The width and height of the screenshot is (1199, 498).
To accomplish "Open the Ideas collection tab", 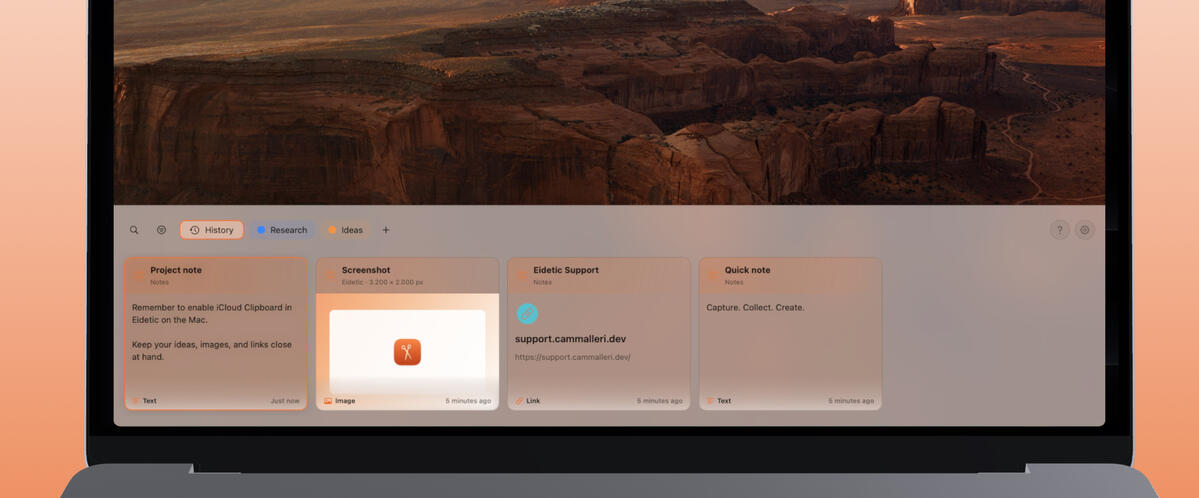I will (x=346, y=230).
